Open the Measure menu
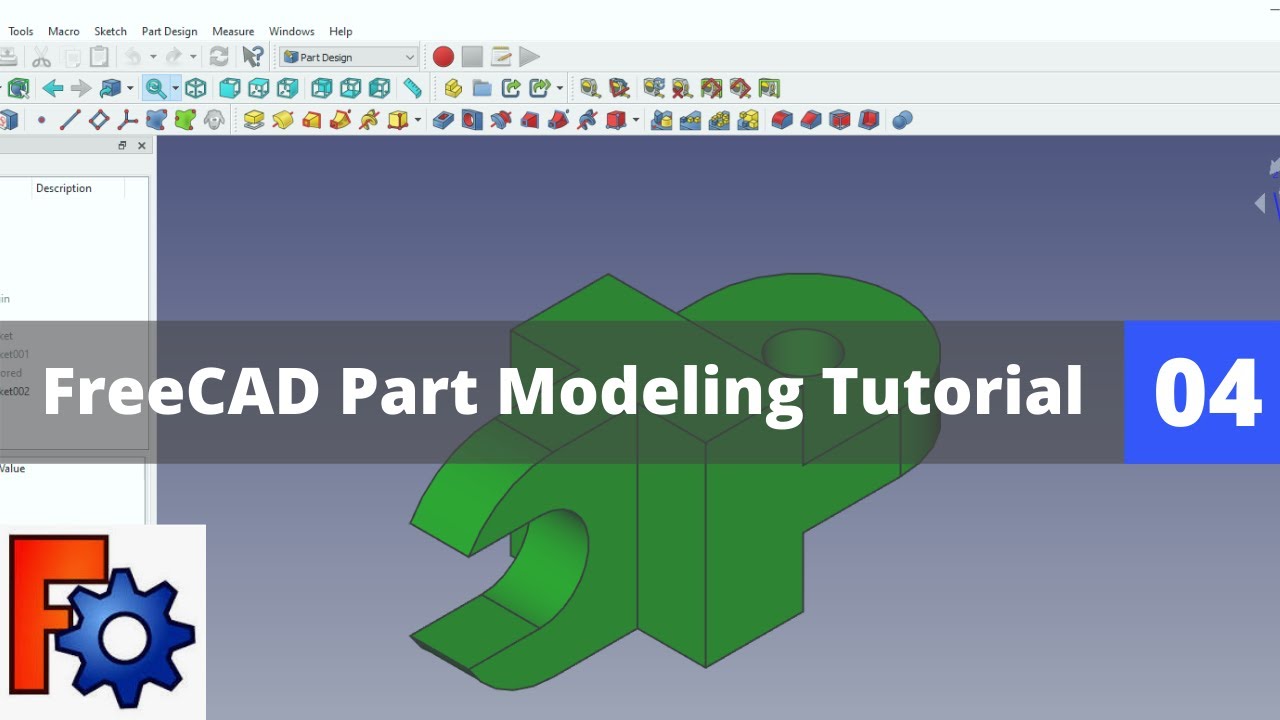Viewport: 1280px width, 720px height. coord(233,31)
